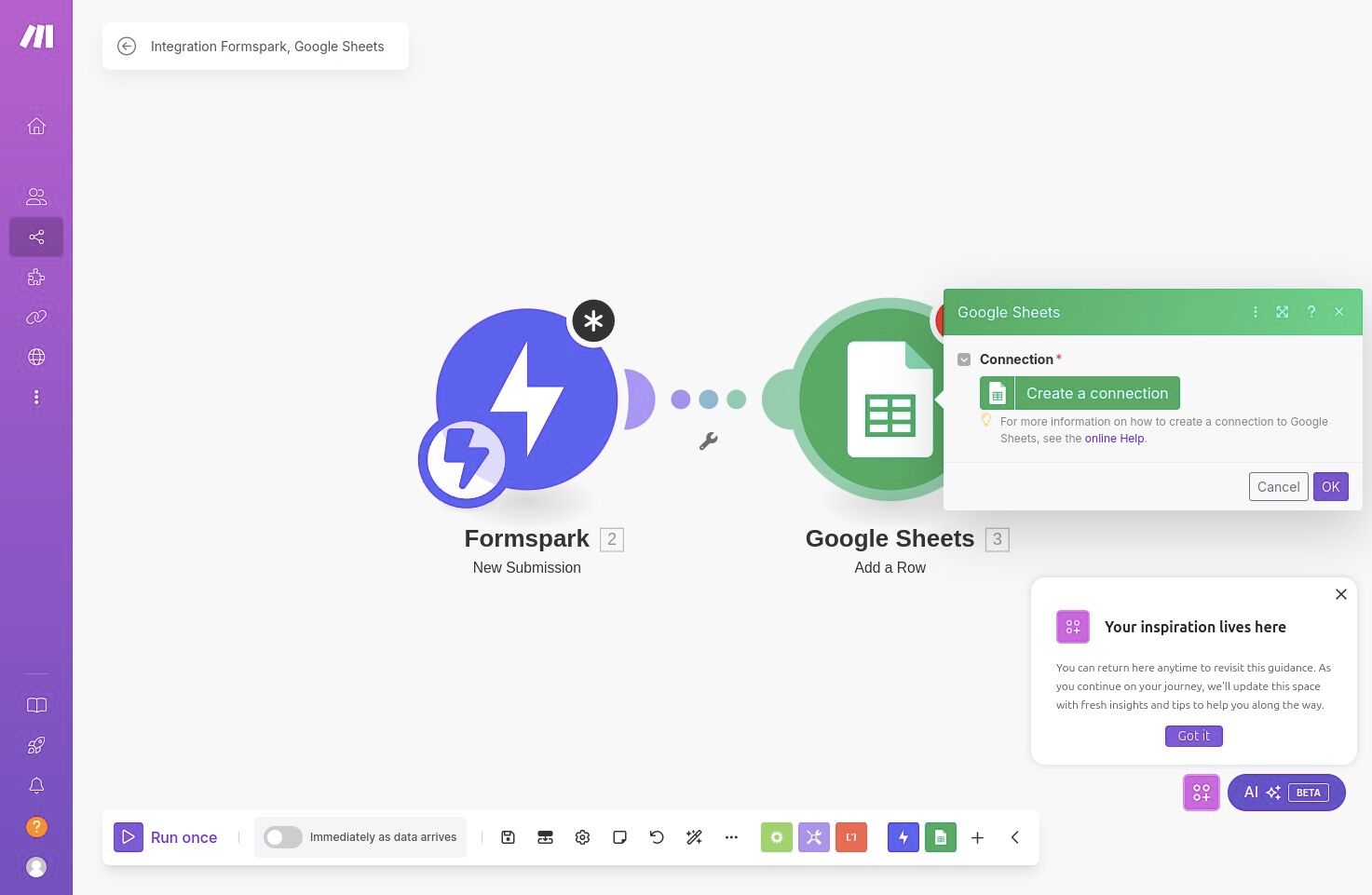
Task: Open the red Text parser tools button
Action: pyautogui.click(x=851, y=837)
